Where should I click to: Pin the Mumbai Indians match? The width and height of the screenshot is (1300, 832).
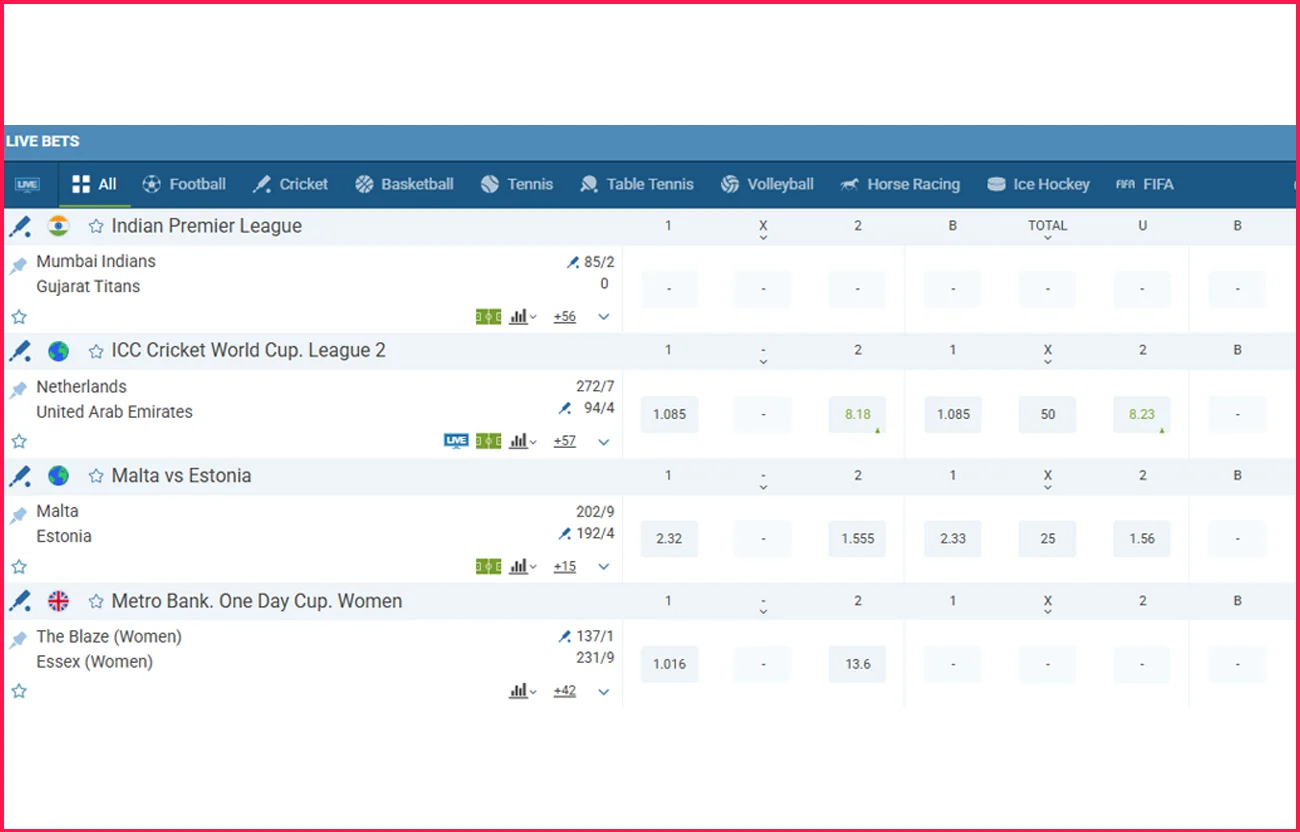(x=19, y=266)
